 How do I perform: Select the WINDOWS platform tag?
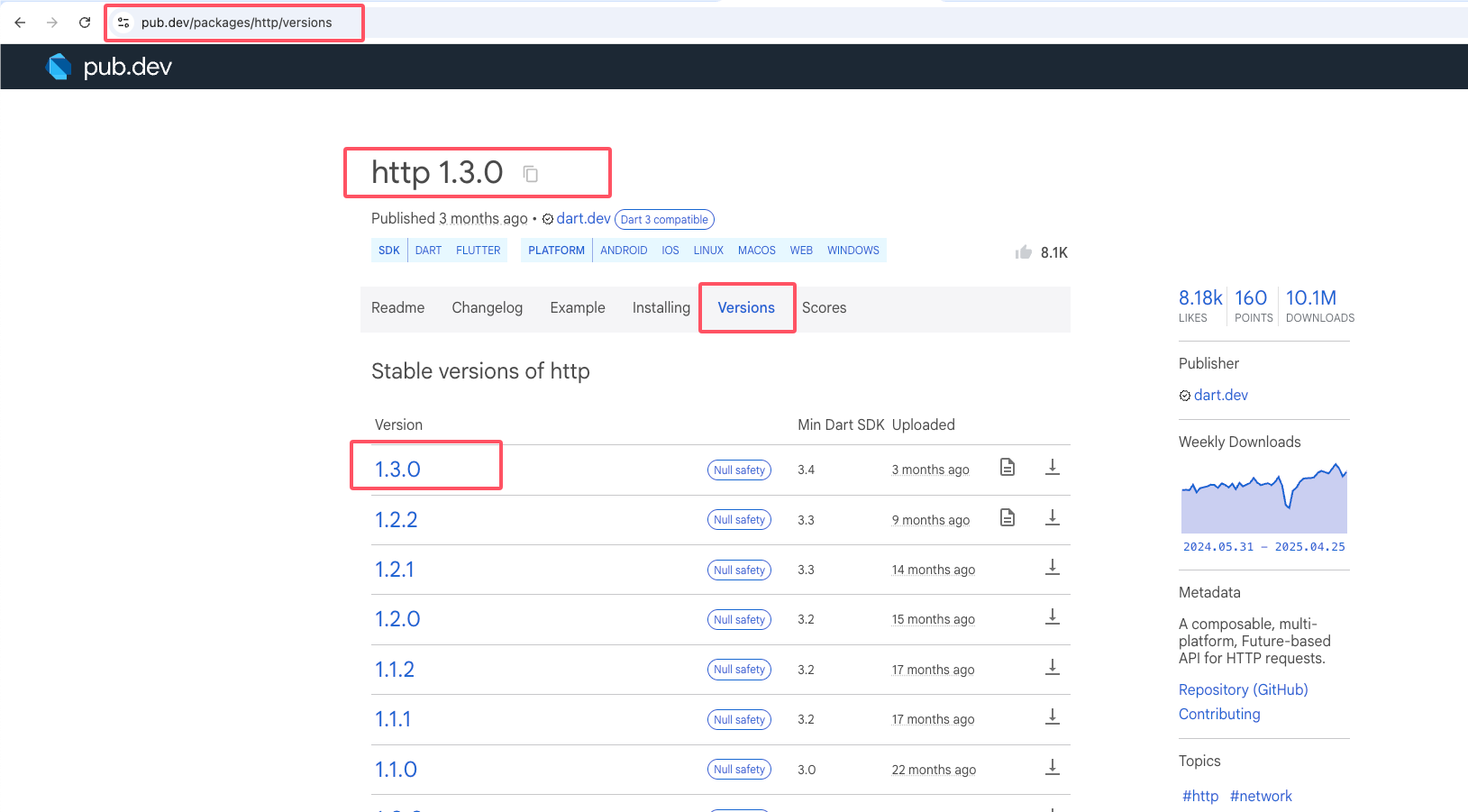(853, 251)
